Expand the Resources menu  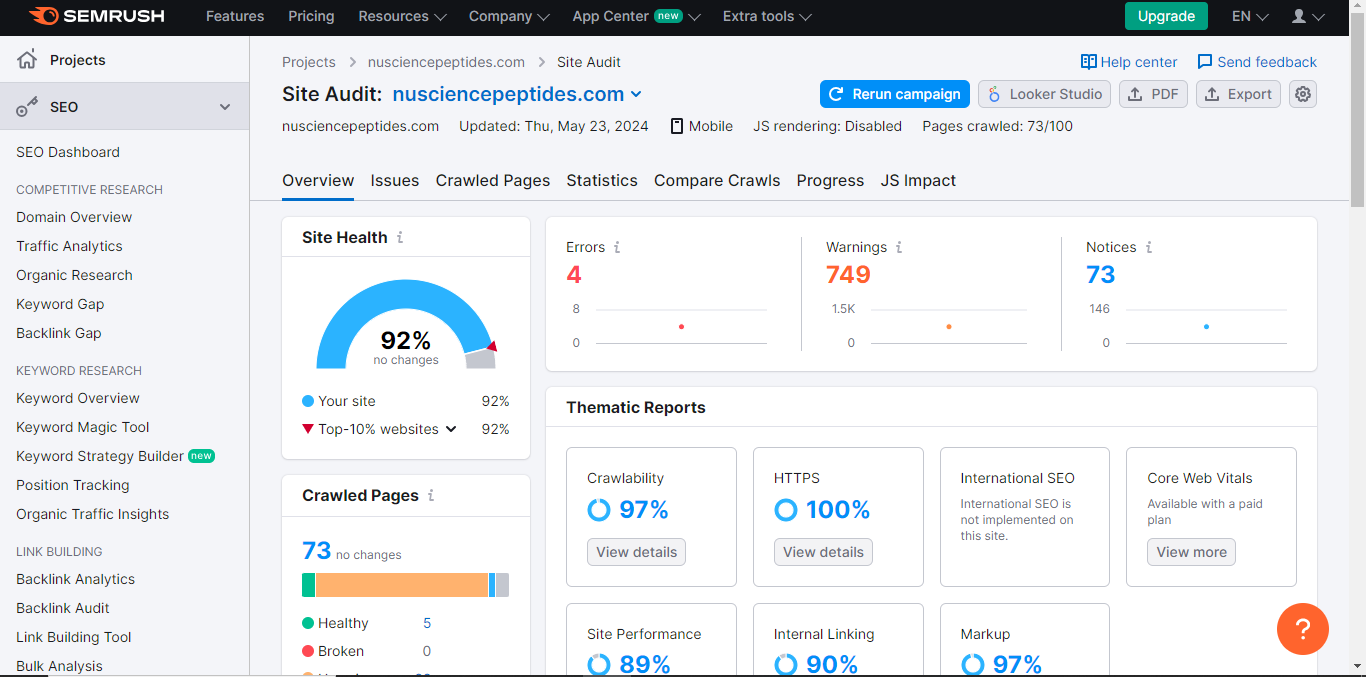click(402, 16)
